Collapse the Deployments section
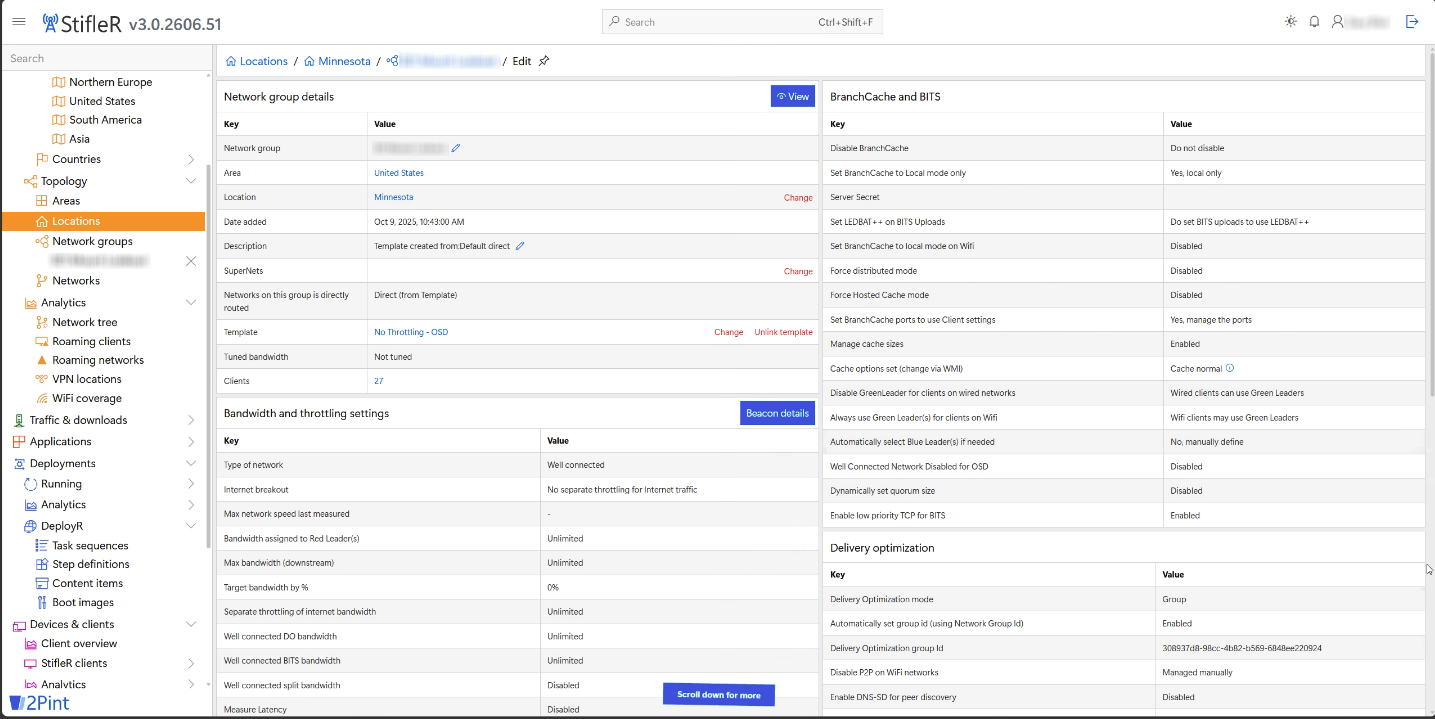 point(191,464)
